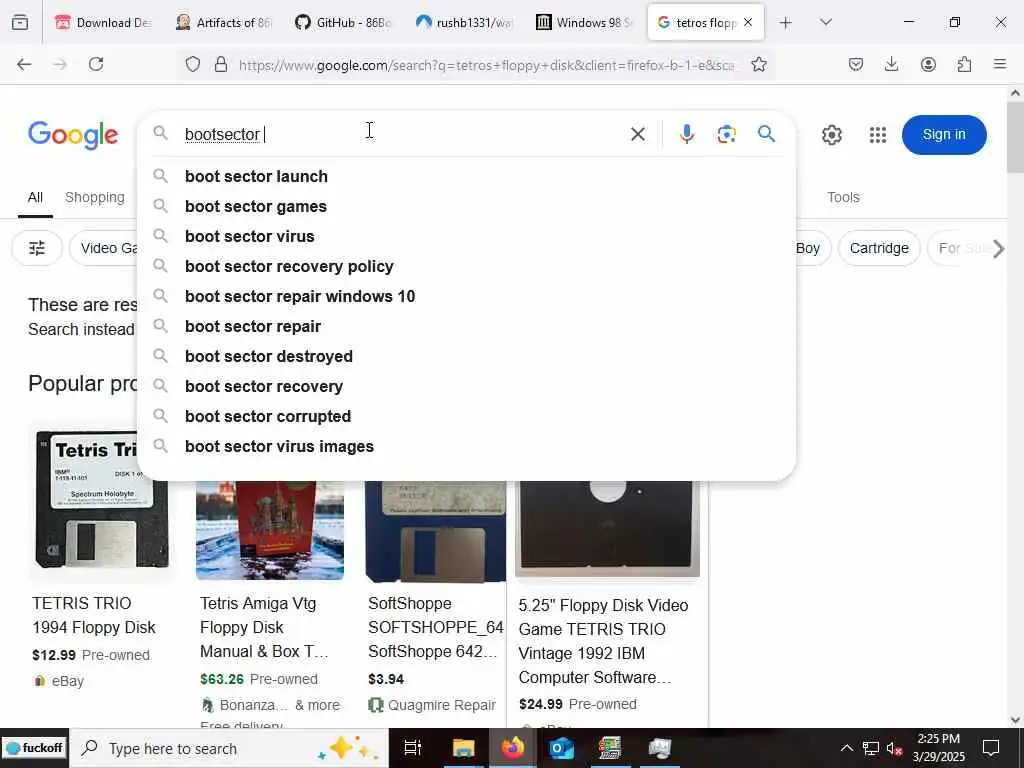Click into the Google search box
This screenshot has width=1024, height=768.
[402, 135]
